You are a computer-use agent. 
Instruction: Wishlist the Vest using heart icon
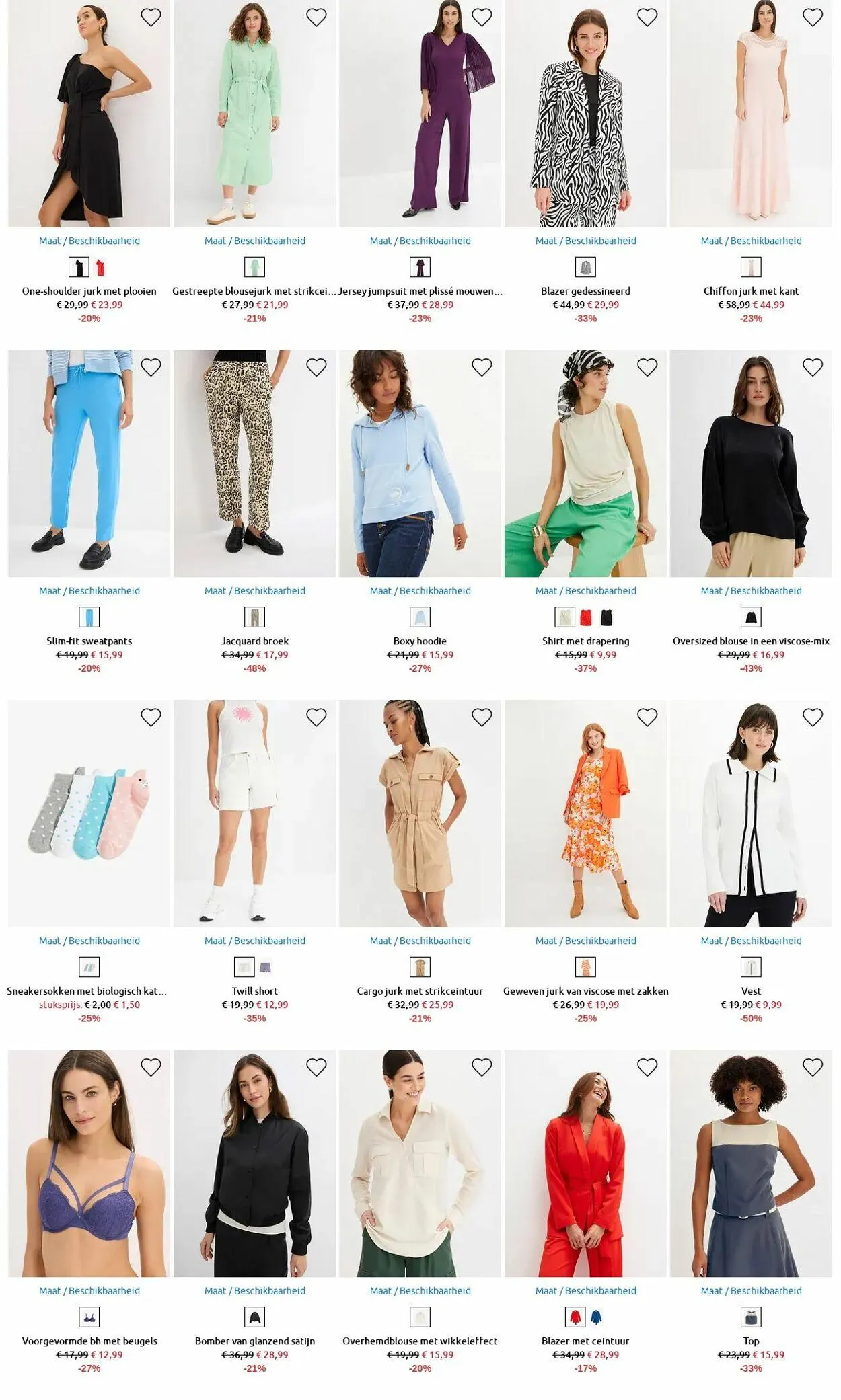(x=813, y=717)
